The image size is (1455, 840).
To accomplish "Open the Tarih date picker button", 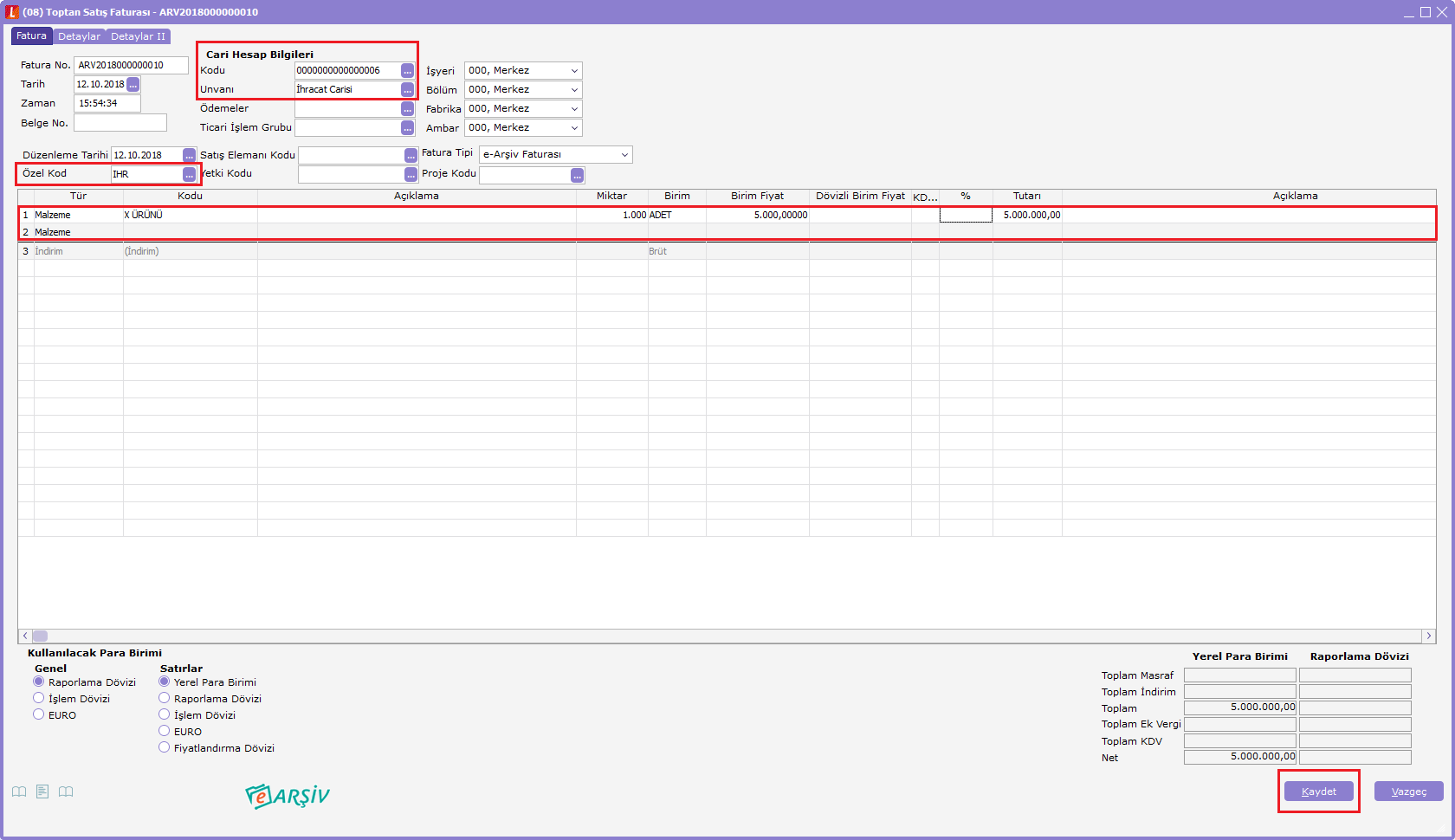I will [x=133, y=85].
